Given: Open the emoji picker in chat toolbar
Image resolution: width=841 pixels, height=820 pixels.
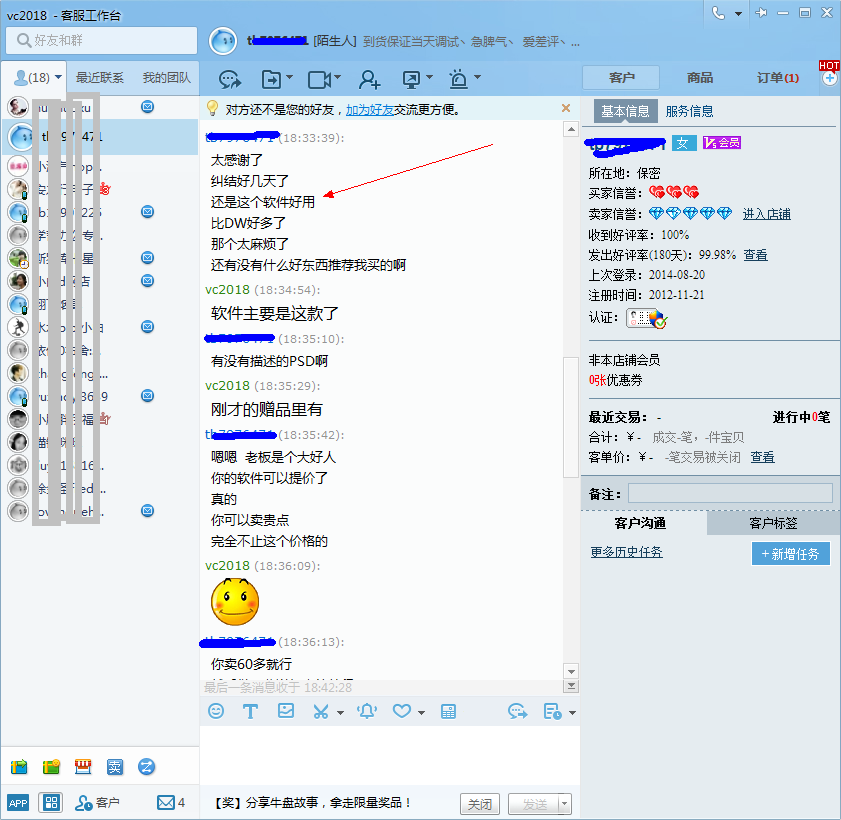Looking at the screenshot, I should 216,711.
